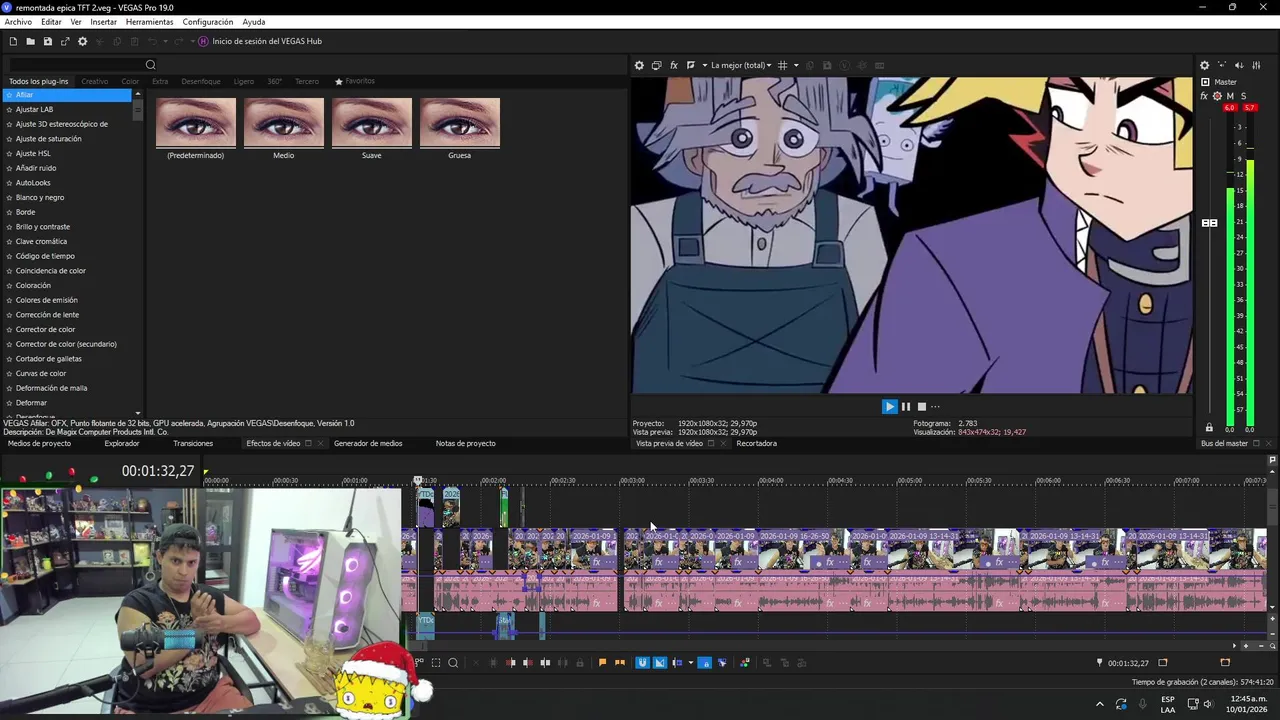Toggle snapping magnet button in timeline toolbar
This screenshot has width=1280, height=720.
click(x=642, y=662)
